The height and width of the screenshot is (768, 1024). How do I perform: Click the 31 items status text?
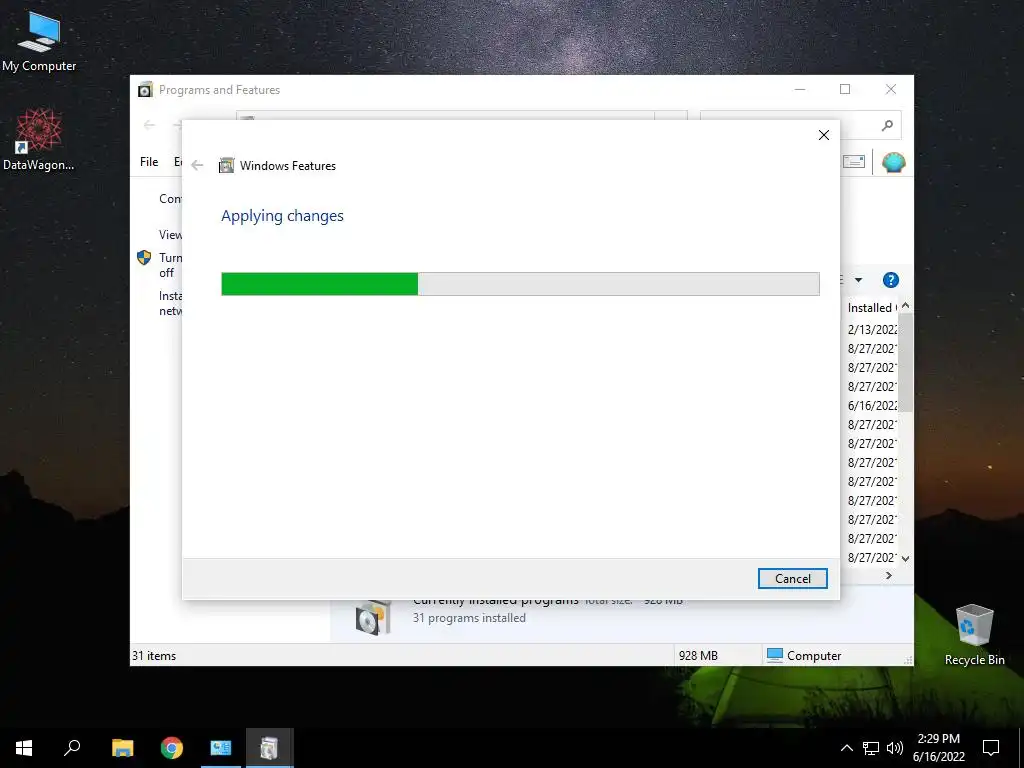tap(154, 656)
